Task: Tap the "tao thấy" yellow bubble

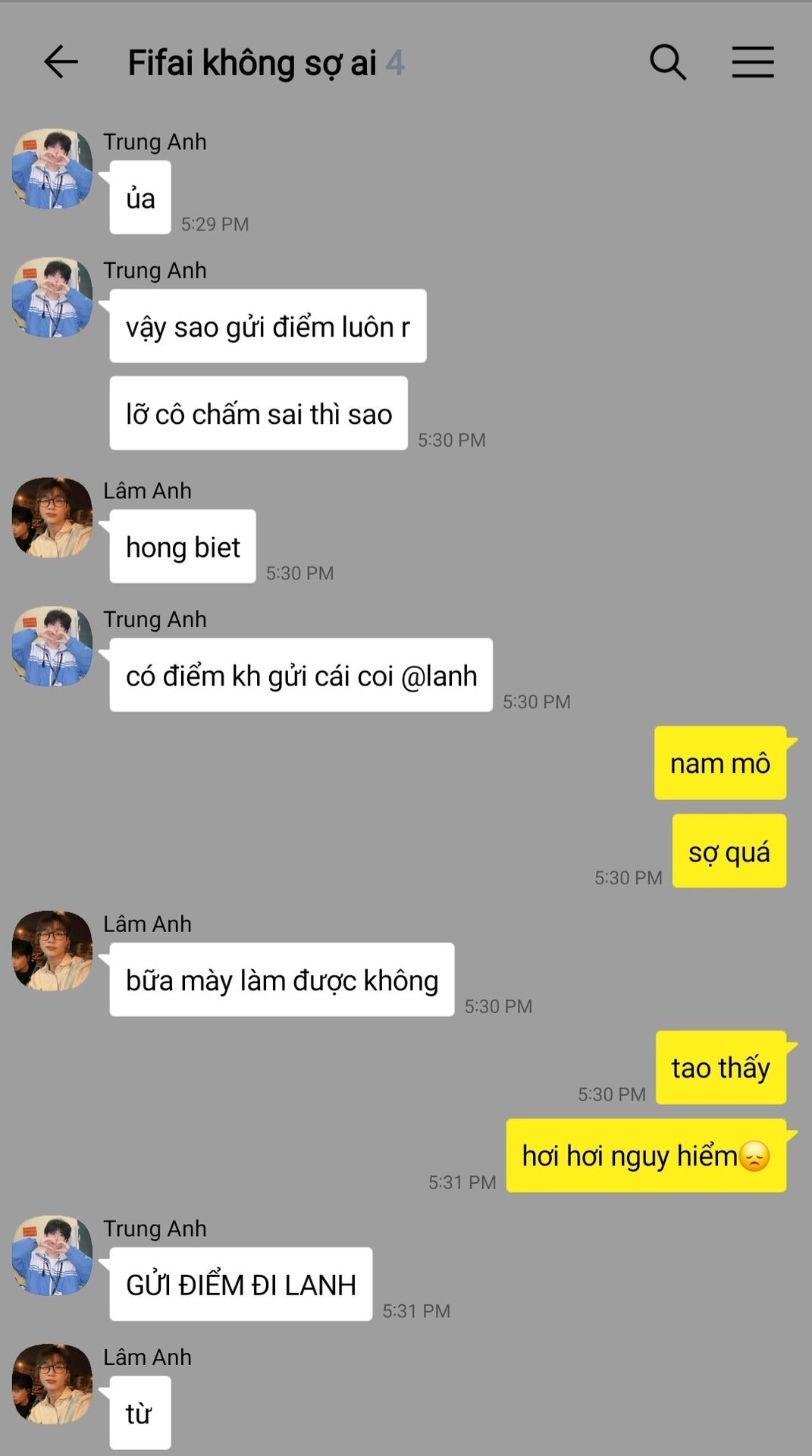Action: click(721, 1068)
